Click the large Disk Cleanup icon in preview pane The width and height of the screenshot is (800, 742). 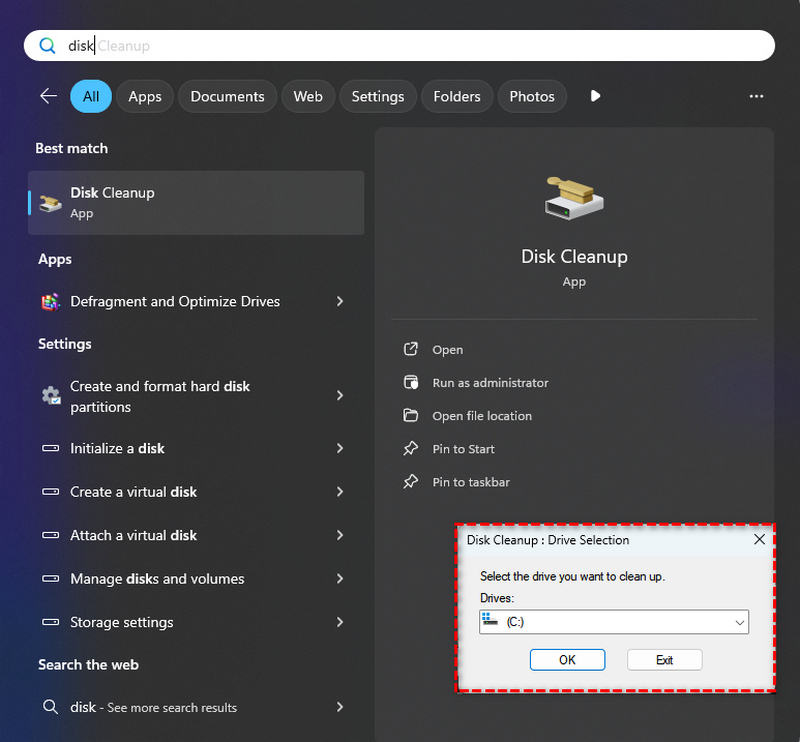574,199
